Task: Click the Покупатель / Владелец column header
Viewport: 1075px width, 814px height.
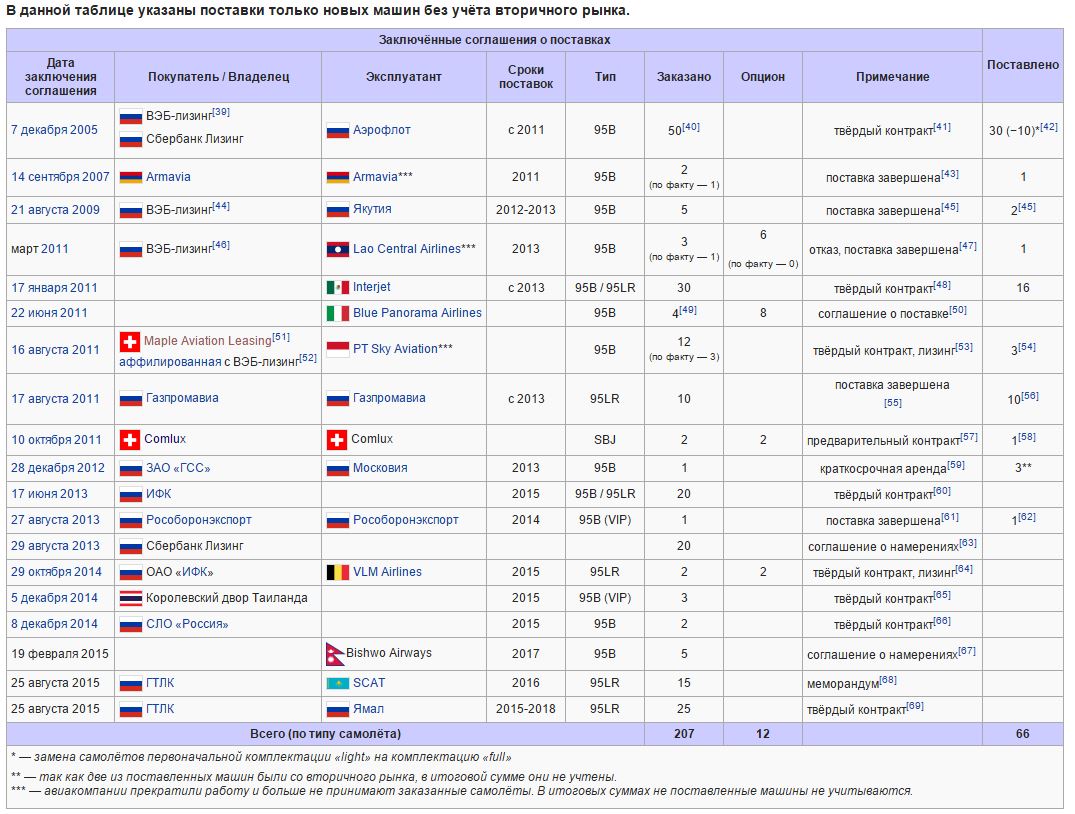Action: pyautogui.click(x=218, y=77)
